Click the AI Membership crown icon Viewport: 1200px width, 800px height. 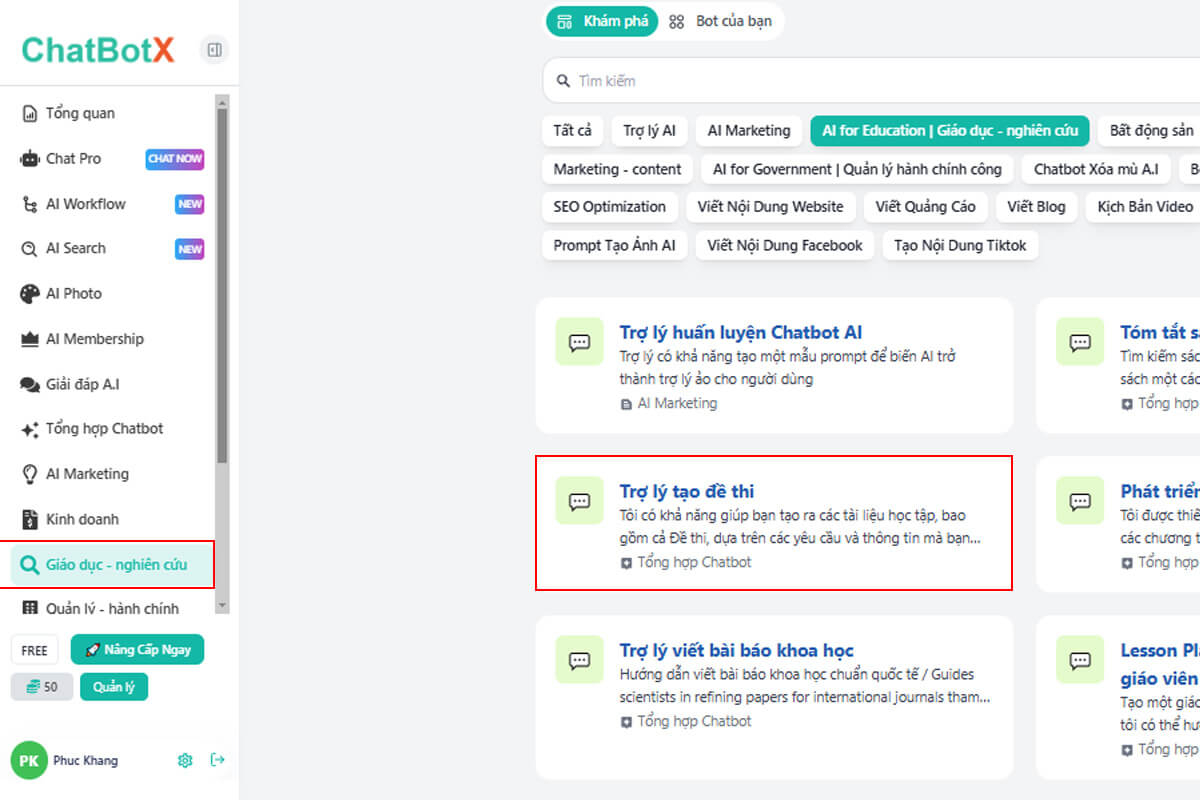coord(29,339)
